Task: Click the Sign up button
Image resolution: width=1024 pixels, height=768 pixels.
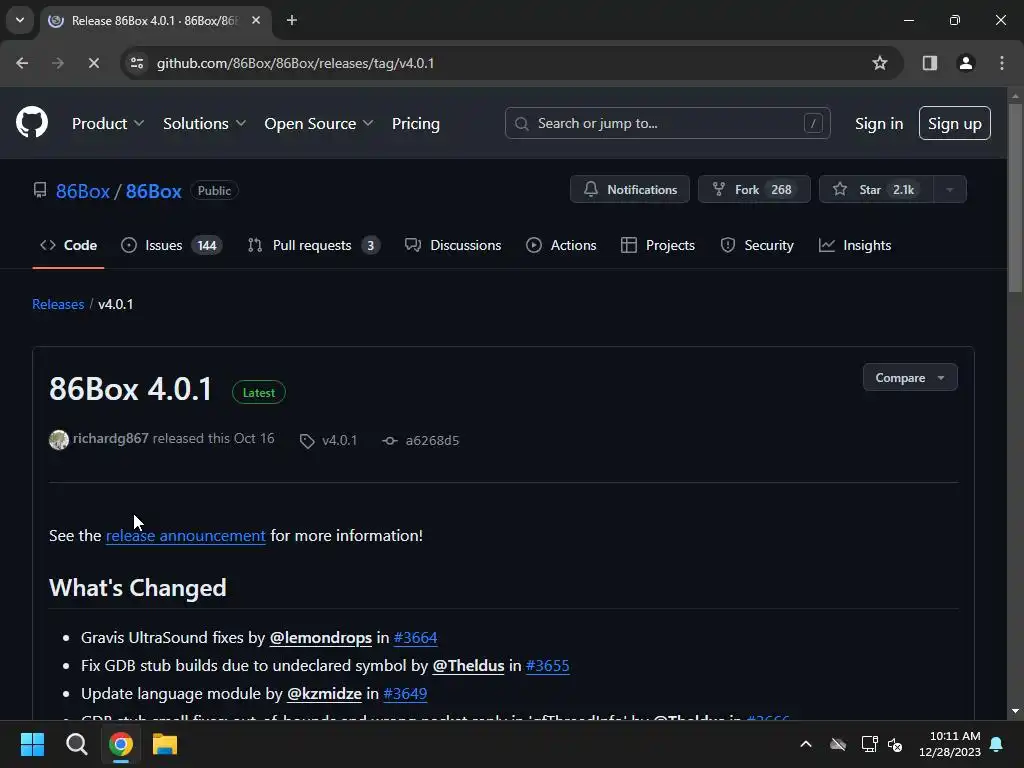Action: click(954, 123)
